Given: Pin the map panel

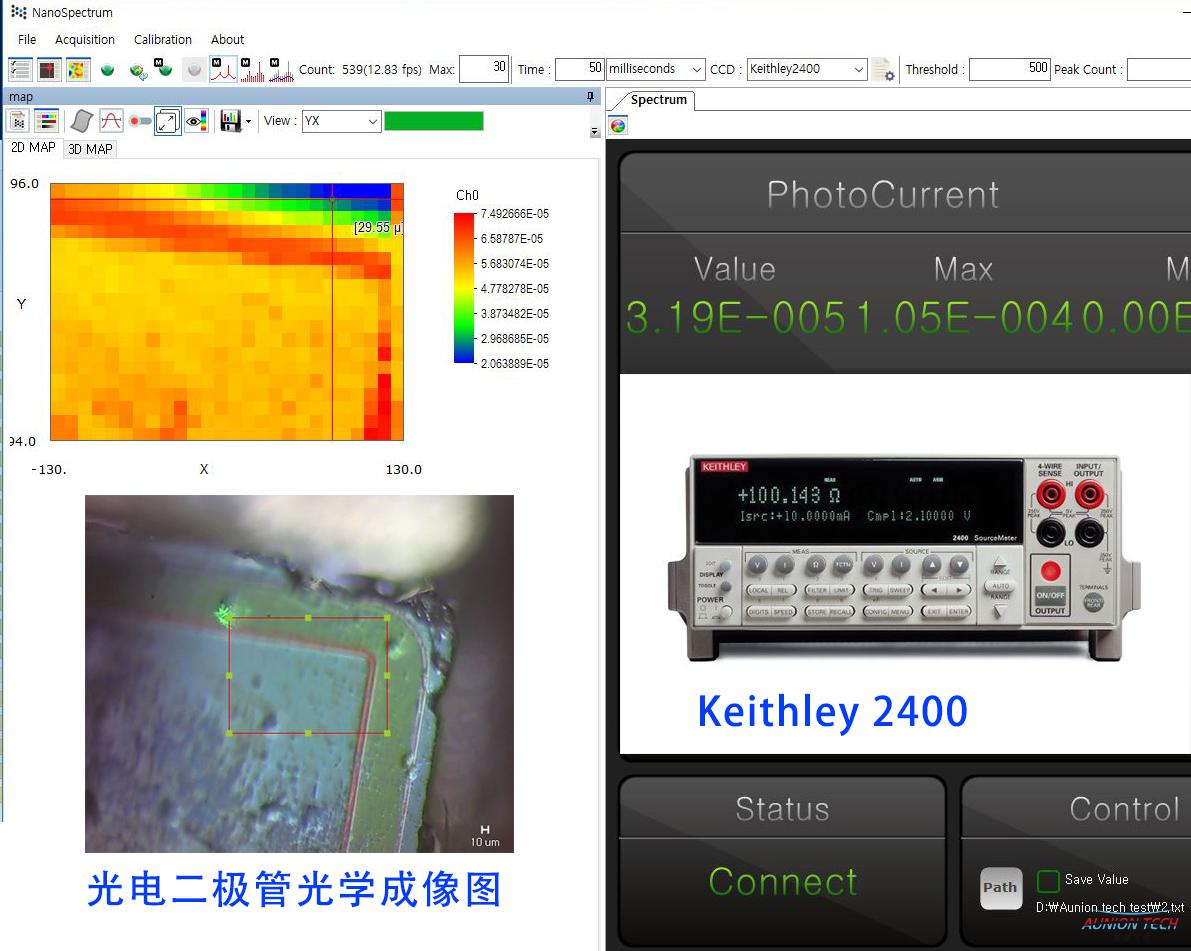Looking at the screenshot, I should click(x=590, y=96).
